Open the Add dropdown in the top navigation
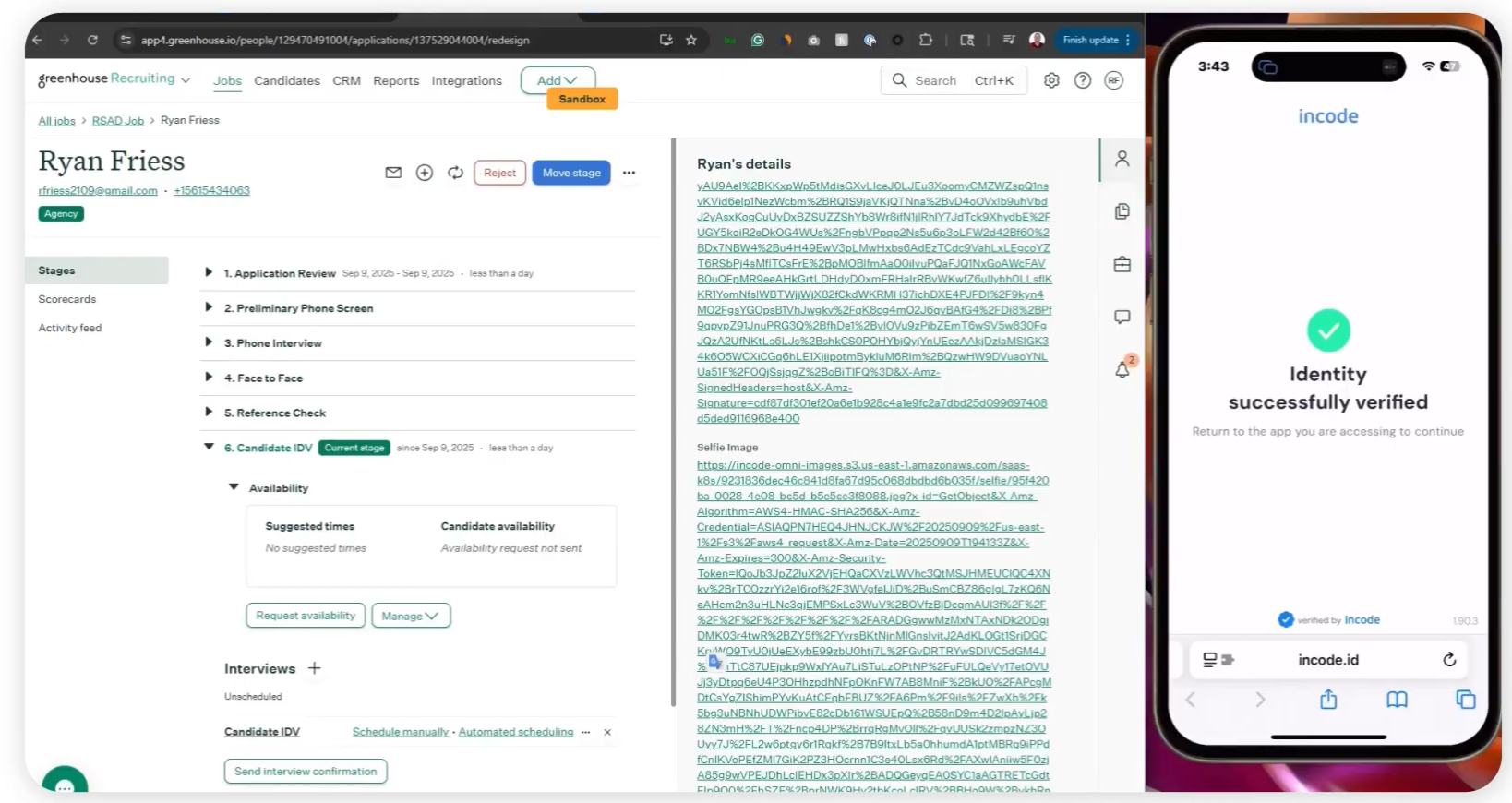This screenshot has height=803, width=1512. [x=558, y=80]
